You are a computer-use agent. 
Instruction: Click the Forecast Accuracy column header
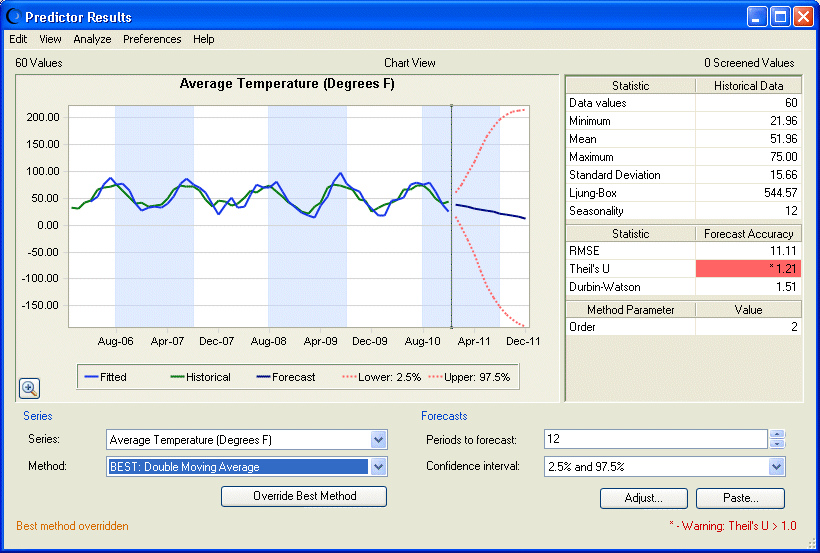click(x=748, y=234)
